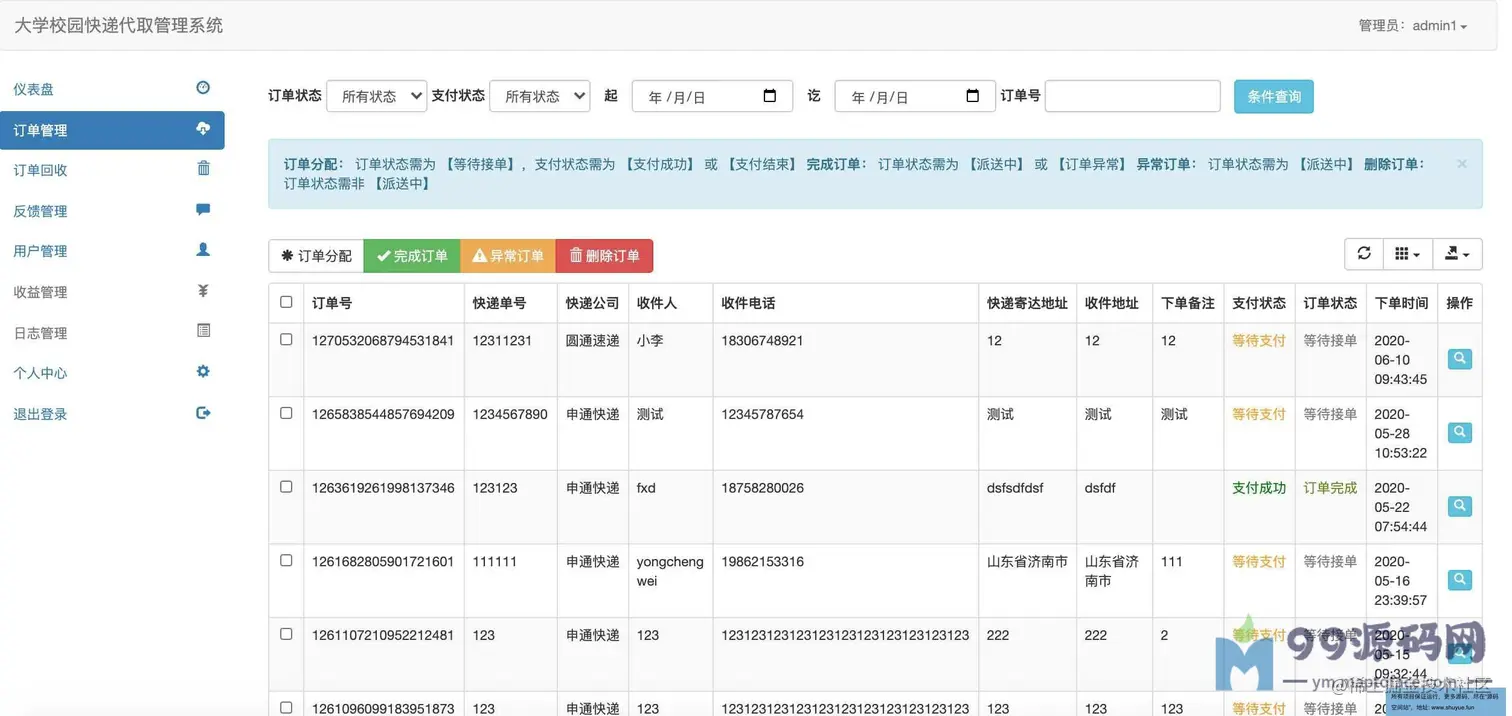Open calendar picker of end date field
The image size is (1512, 716).
pyautogui.click(x=973, y=96)
